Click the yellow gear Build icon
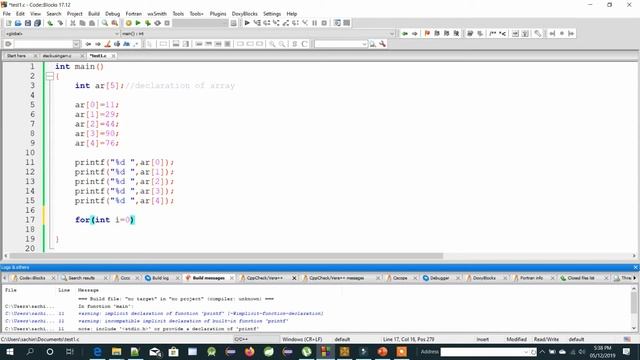Viewport: 640px width, 360px height. [x=129, y=23]
